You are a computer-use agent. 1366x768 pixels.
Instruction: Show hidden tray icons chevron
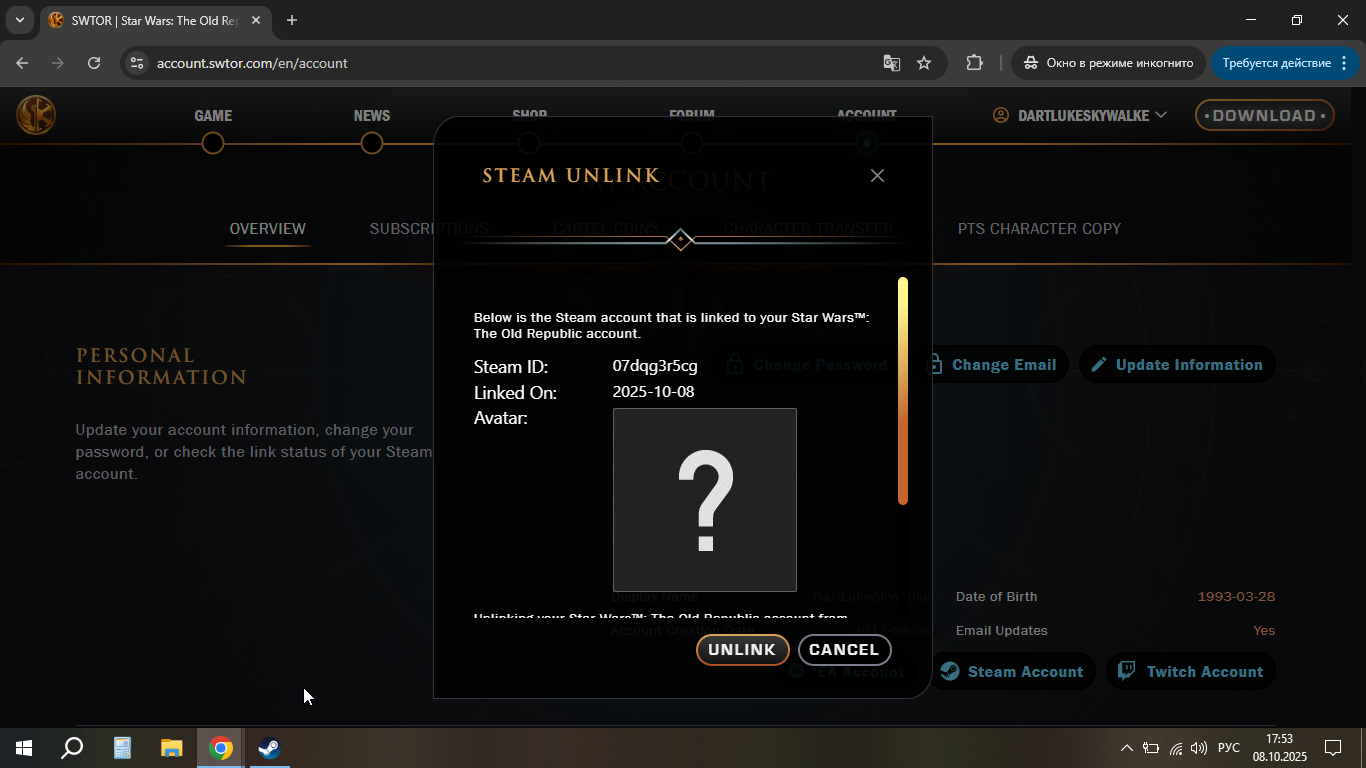tap(1127, 748)
